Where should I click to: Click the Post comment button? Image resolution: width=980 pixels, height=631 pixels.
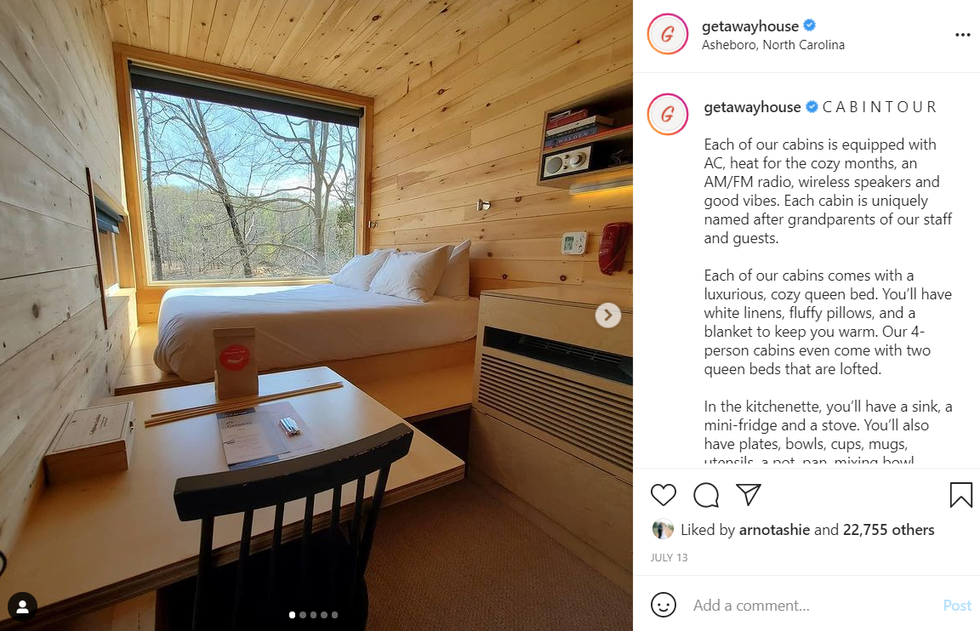(957, 605)
